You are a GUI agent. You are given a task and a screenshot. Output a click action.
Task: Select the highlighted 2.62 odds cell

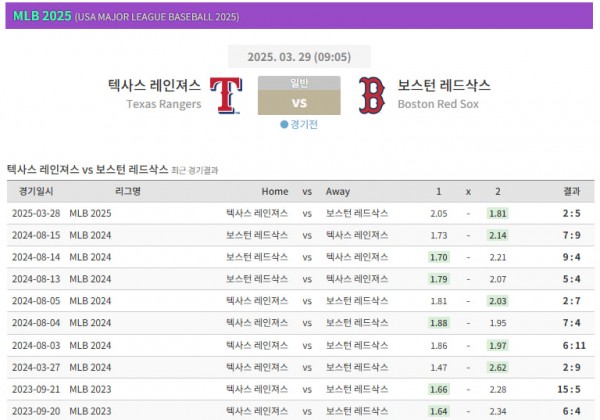coord(497,367)
